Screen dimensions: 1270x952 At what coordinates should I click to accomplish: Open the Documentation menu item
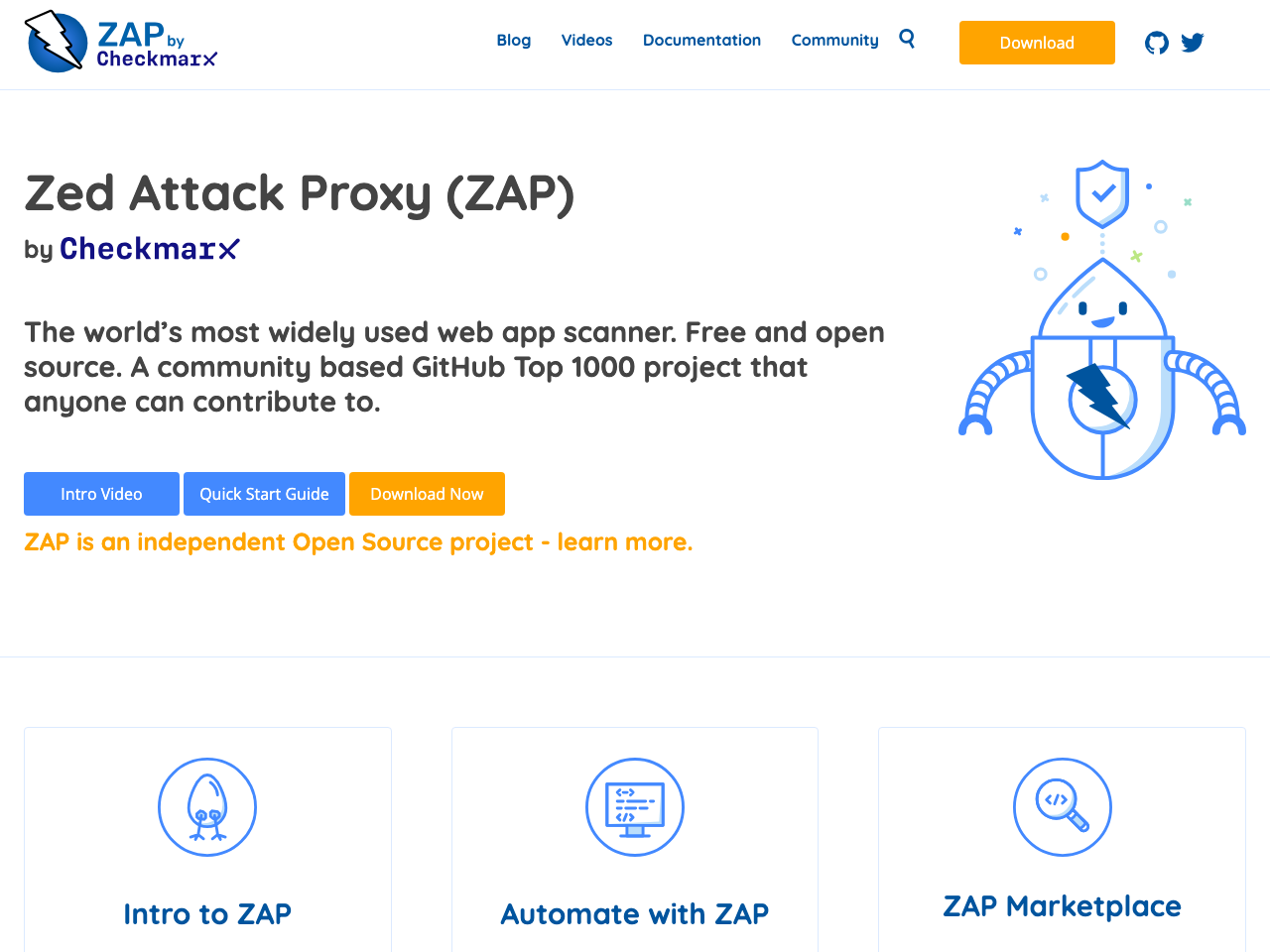tap(701, 40)
